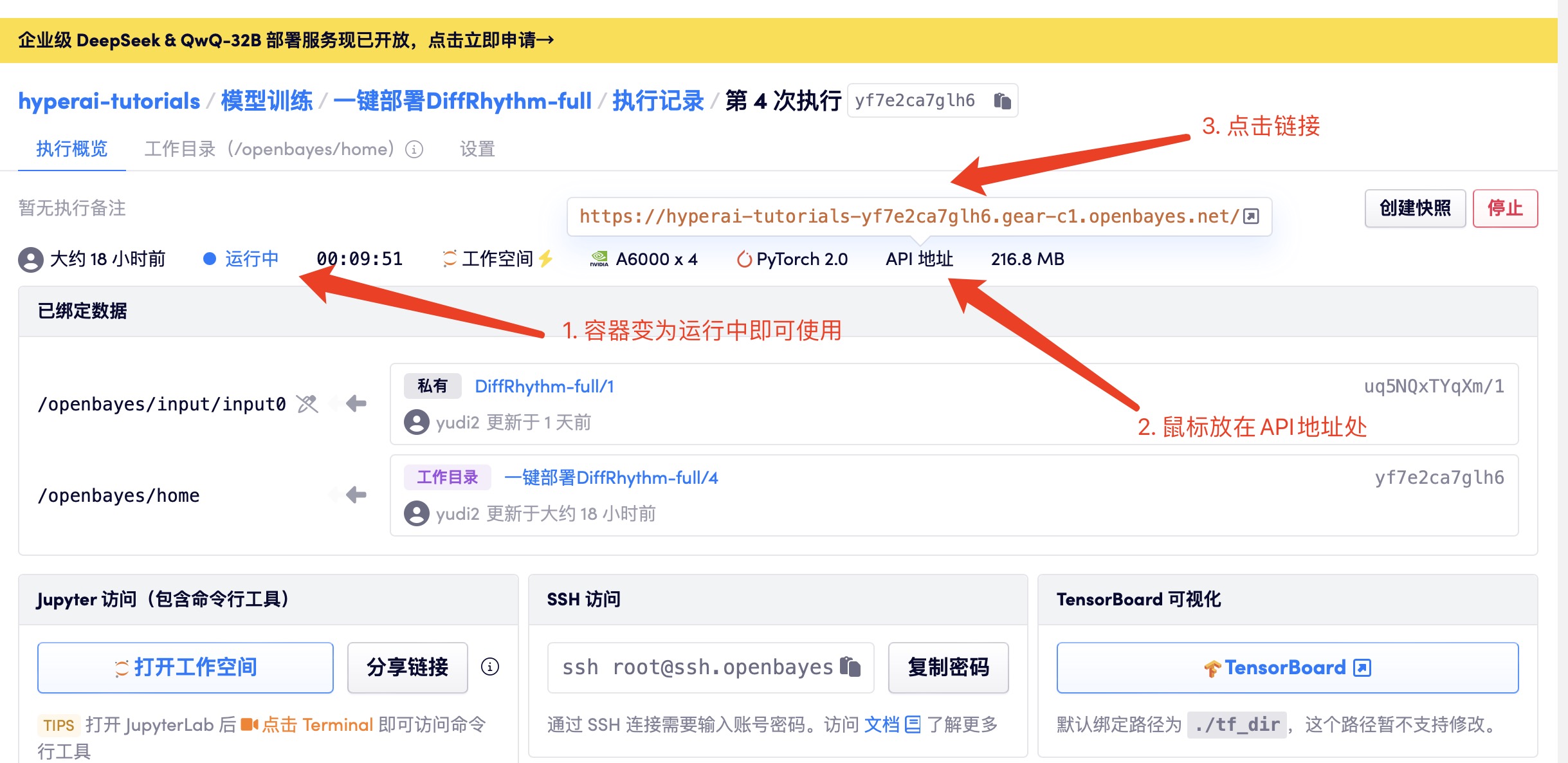Image resolution: width=1568 pixels, height=763 pixels.
Task: Click unbind icon next to /openbayes/input/input0
Action: (x=307, y=404)
